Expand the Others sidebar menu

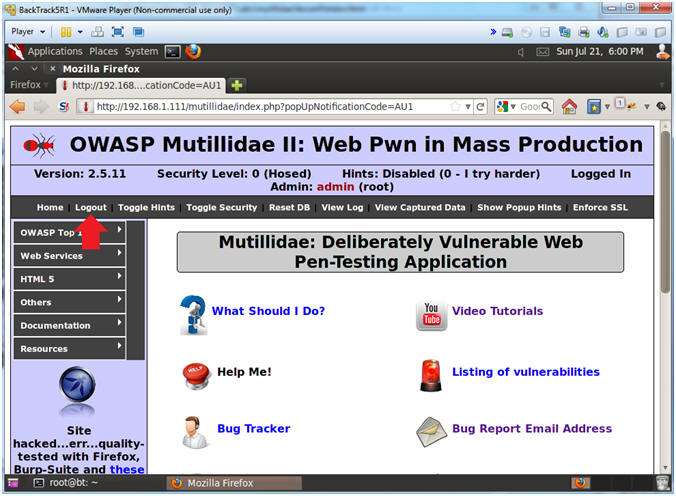(69, 302)
